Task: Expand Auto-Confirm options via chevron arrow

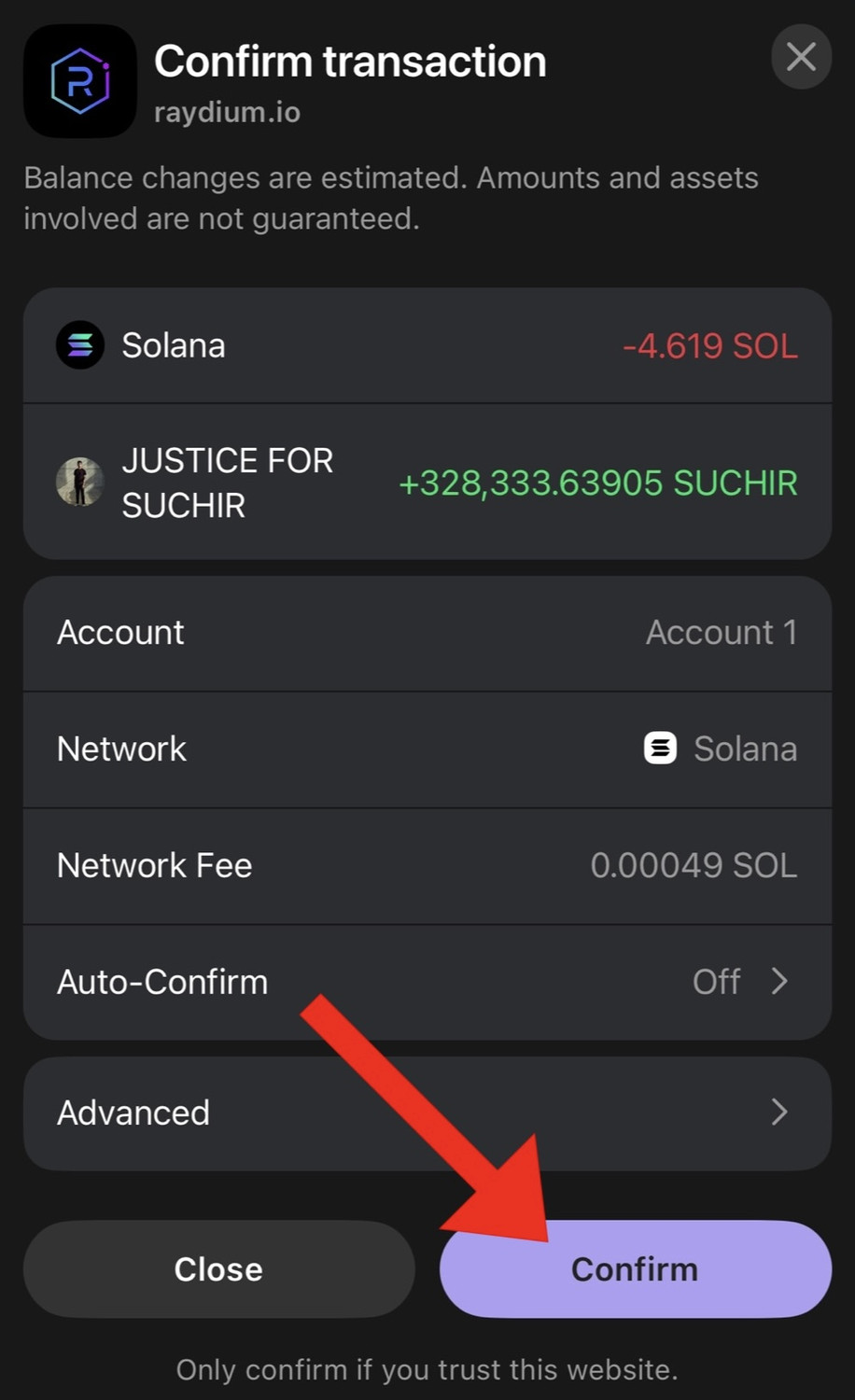Action: pos(779,982)
